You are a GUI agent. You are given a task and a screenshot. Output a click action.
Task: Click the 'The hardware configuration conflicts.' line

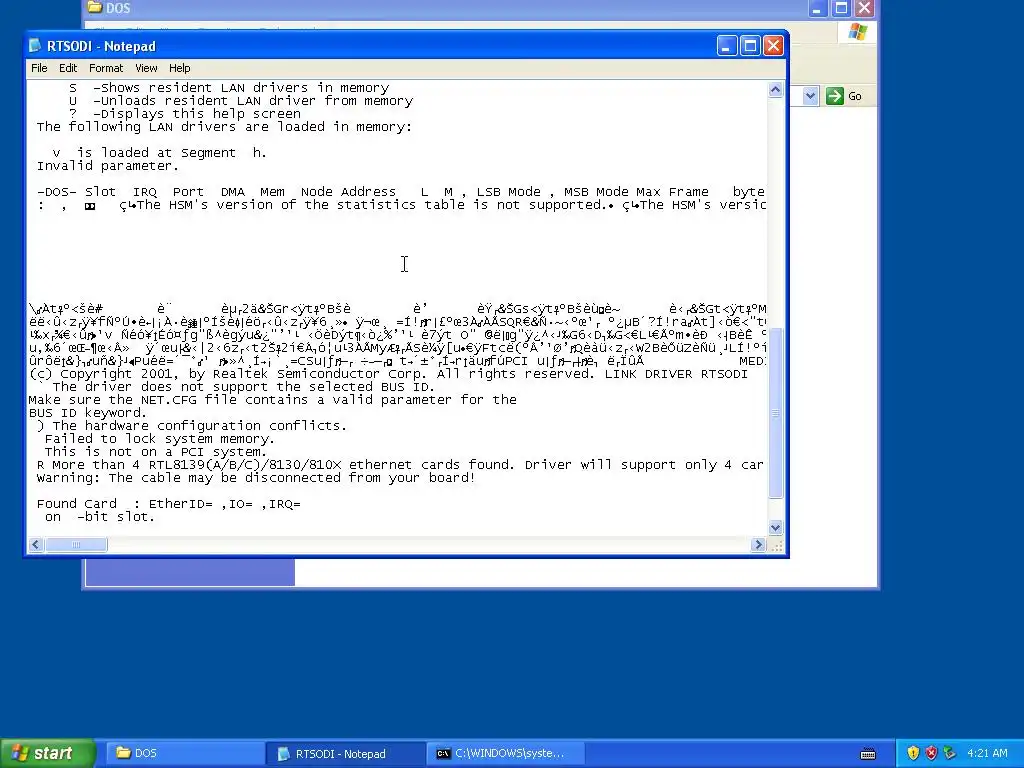click(192, 426)
